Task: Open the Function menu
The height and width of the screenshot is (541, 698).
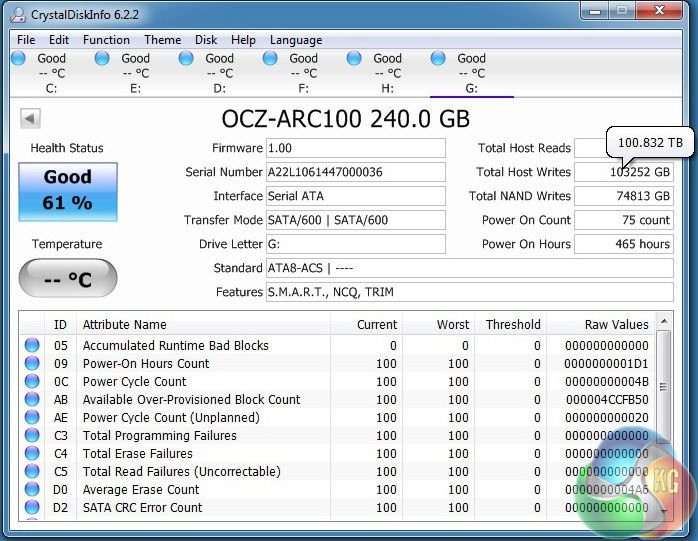Action: (x=106, y=40)
